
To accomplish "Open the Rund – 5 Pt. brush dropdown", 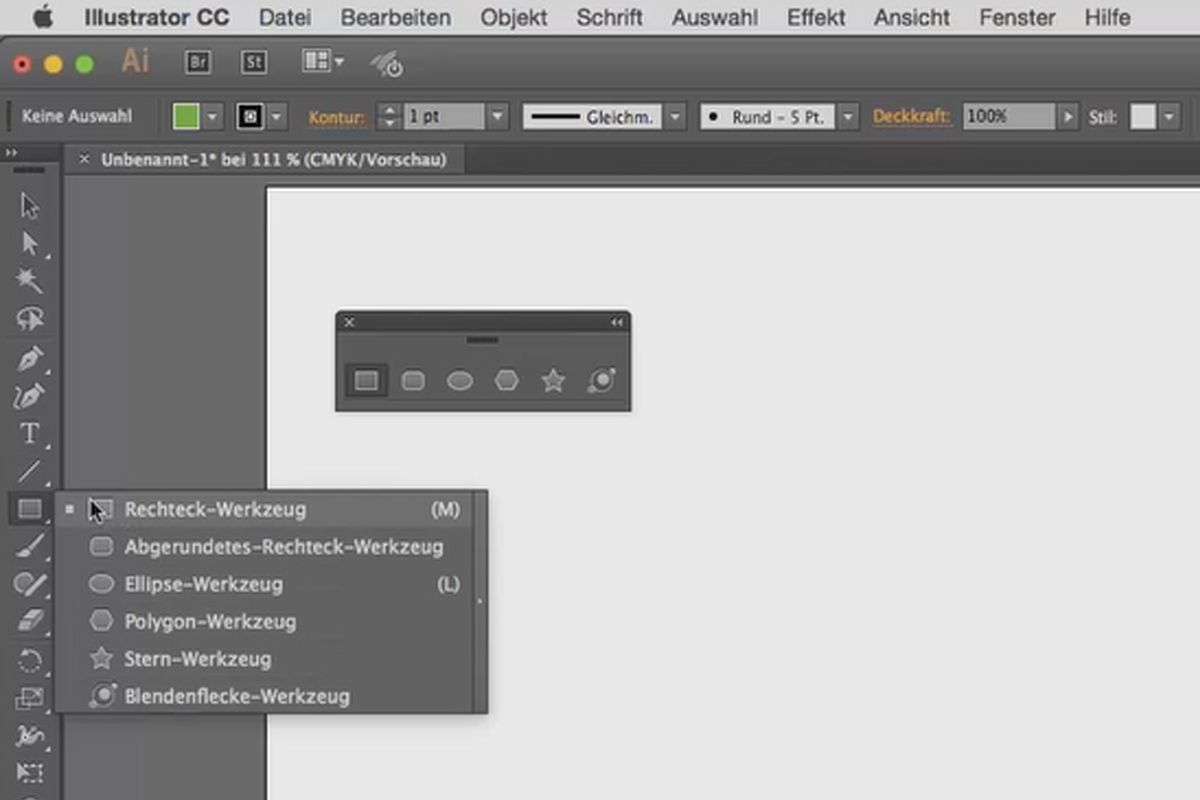I will 846,116.
